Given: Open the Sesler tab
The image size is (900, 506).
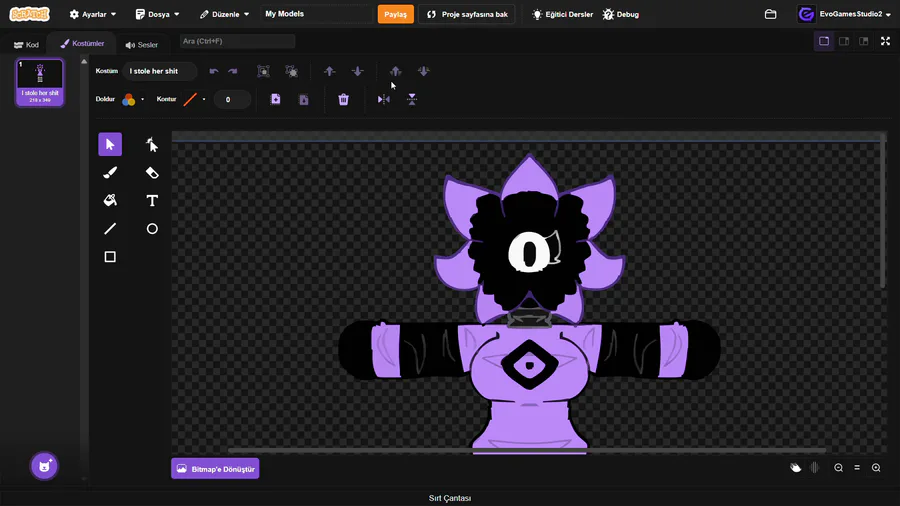Looking at the screenshot, I should (x=141, y=44).
